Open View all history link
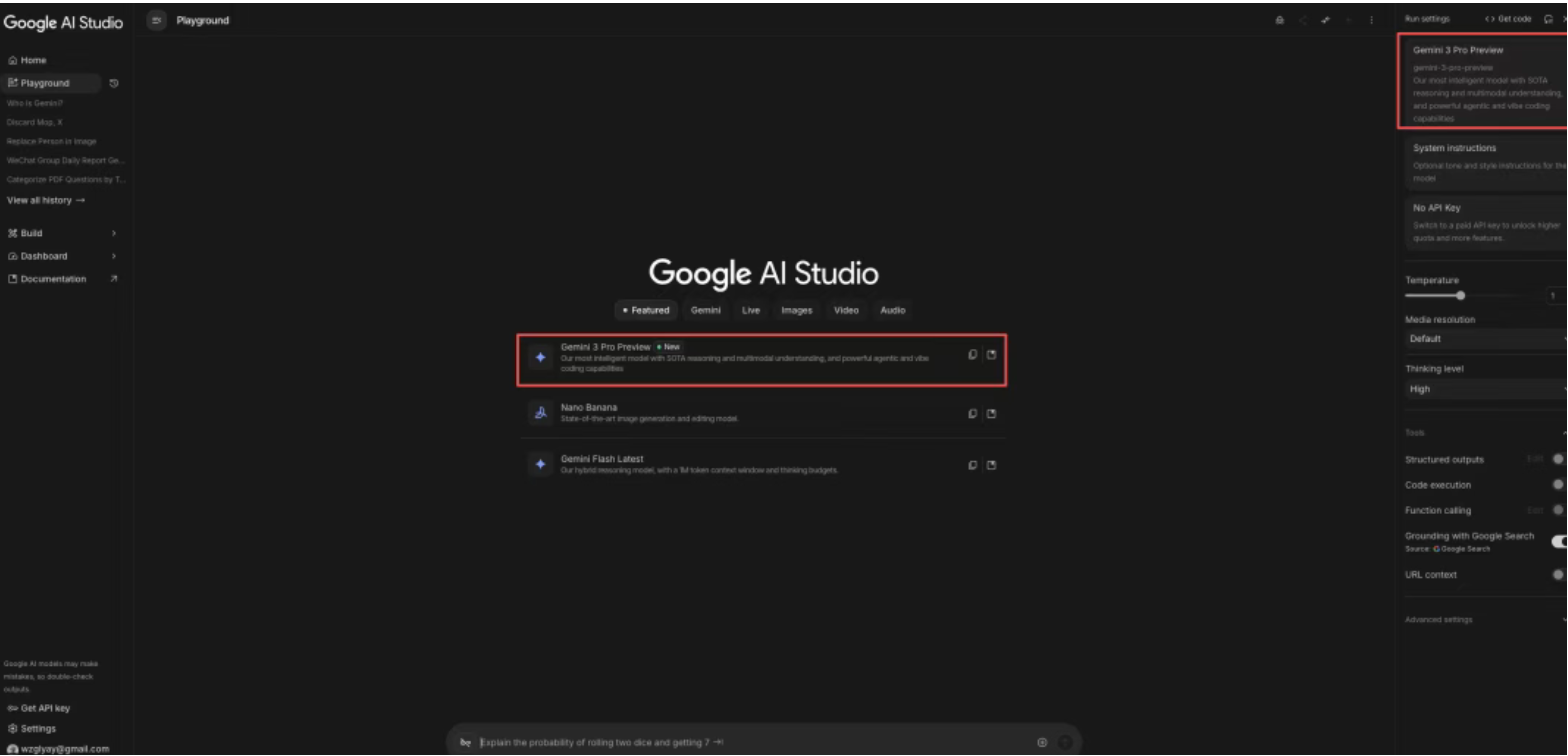 pos(46,200)
